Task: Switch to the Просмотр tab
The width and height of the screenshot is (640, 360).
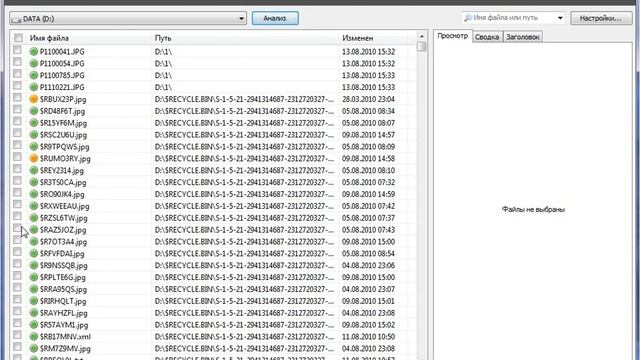Action: click(453, 36)
